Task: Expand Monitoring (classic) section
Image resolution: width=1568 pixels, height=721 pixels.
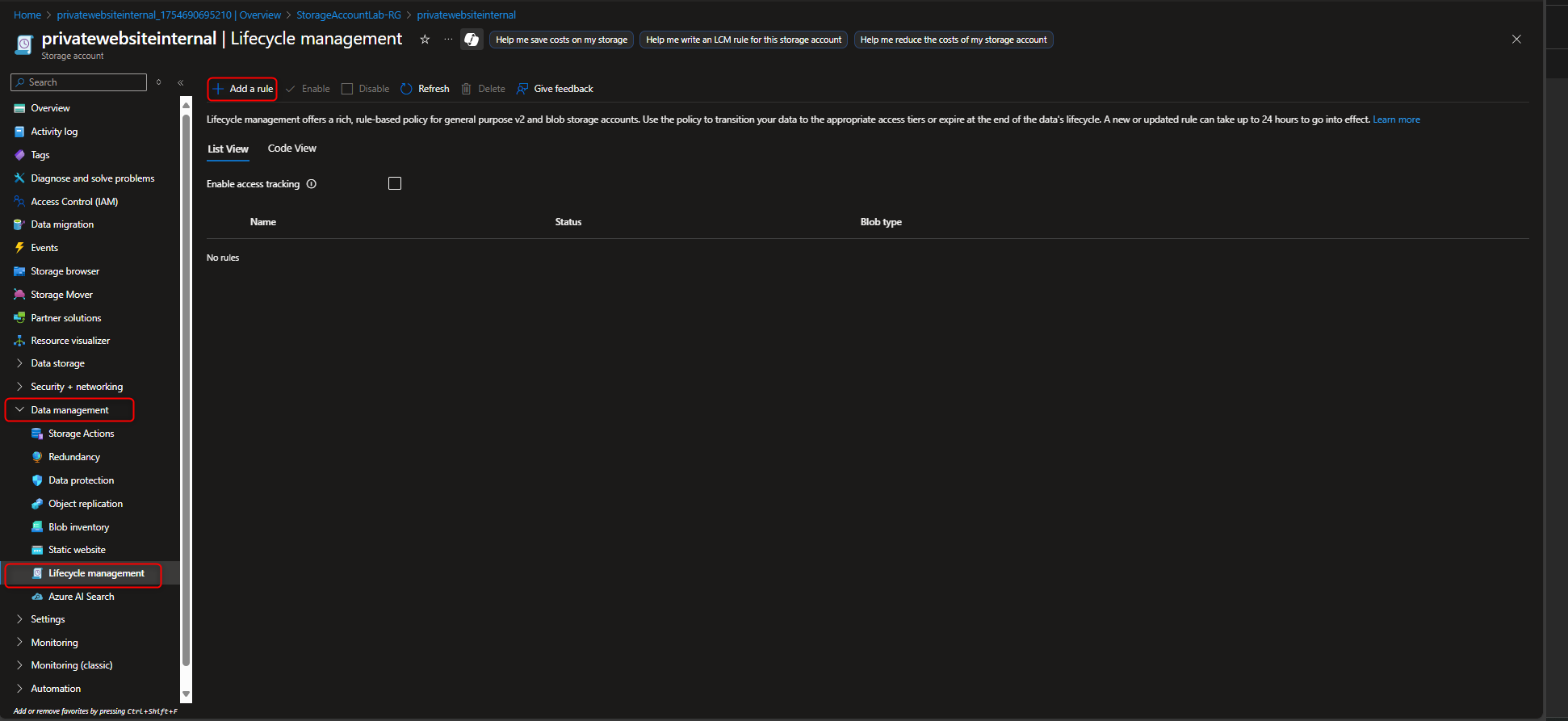Action: [19, 665]
